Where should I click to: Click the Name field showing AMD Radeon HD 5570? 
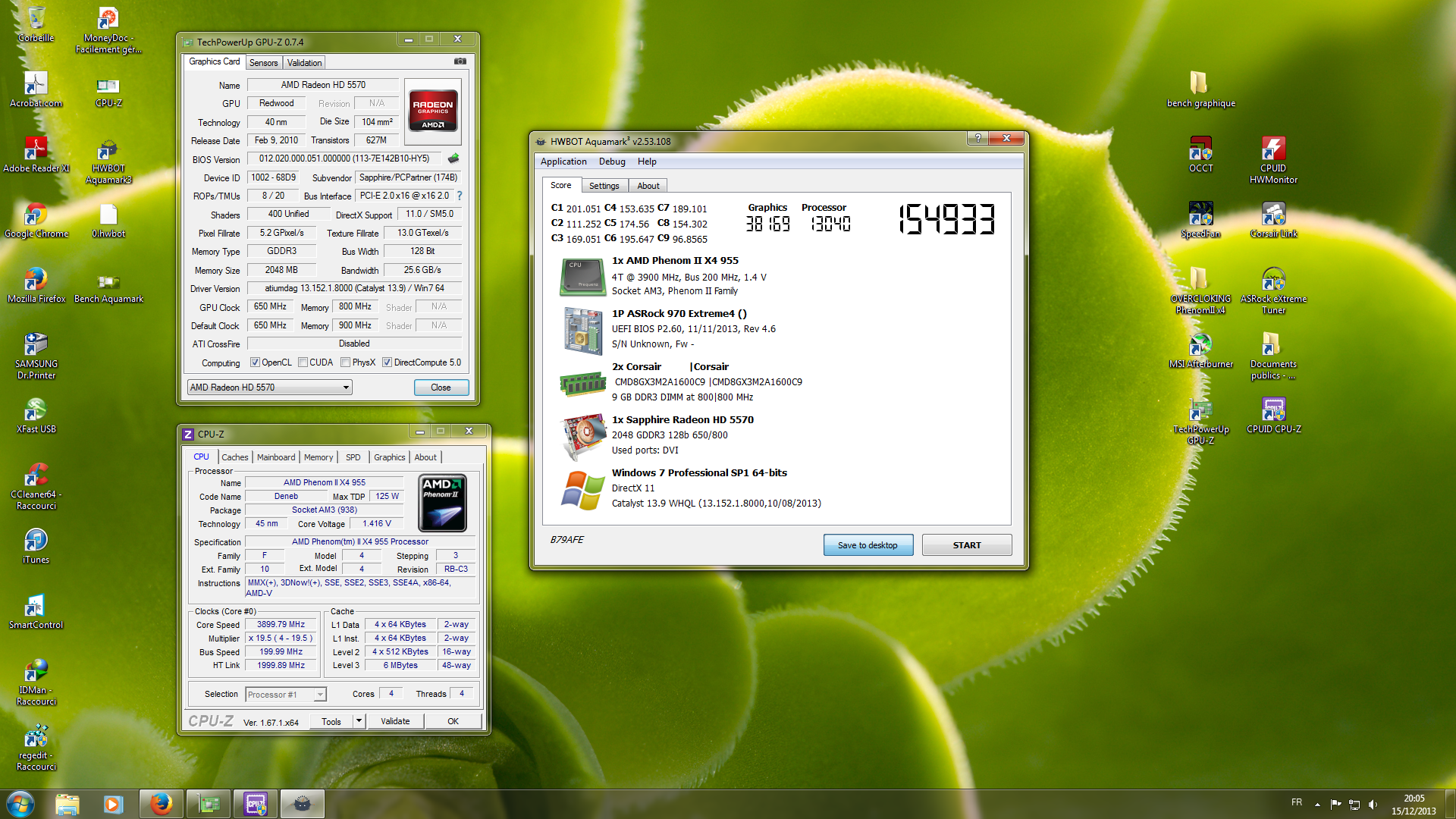323,85
